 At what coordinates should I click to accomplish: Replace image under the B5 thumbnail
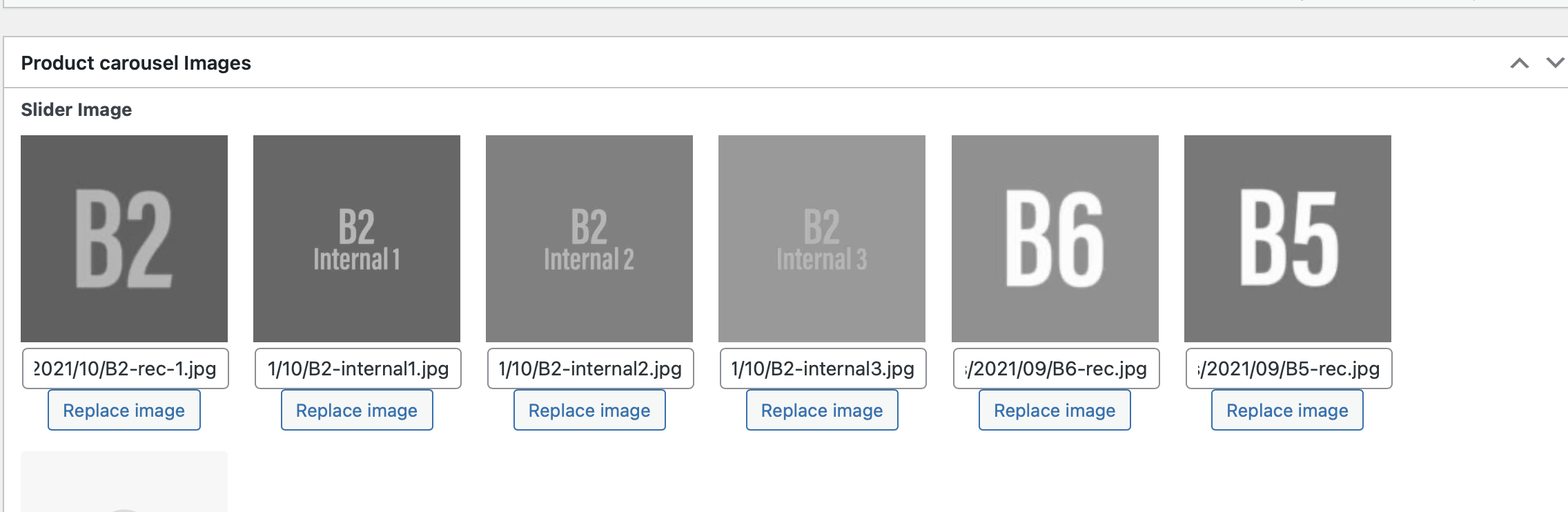pyautogui.click(x=1287, y=410)
